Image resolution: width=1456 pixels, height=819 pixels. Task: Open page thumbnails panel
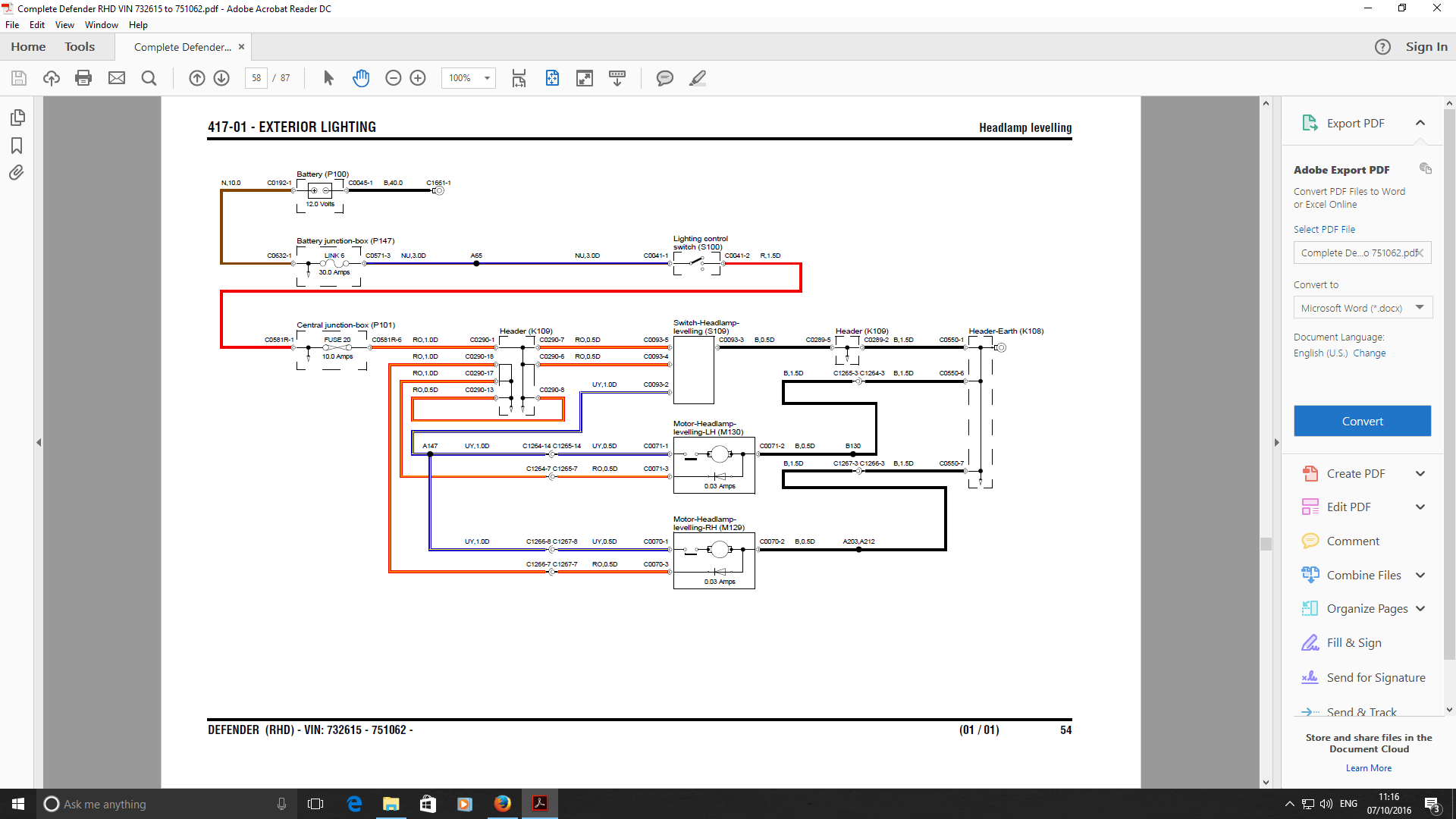point(17,118)
